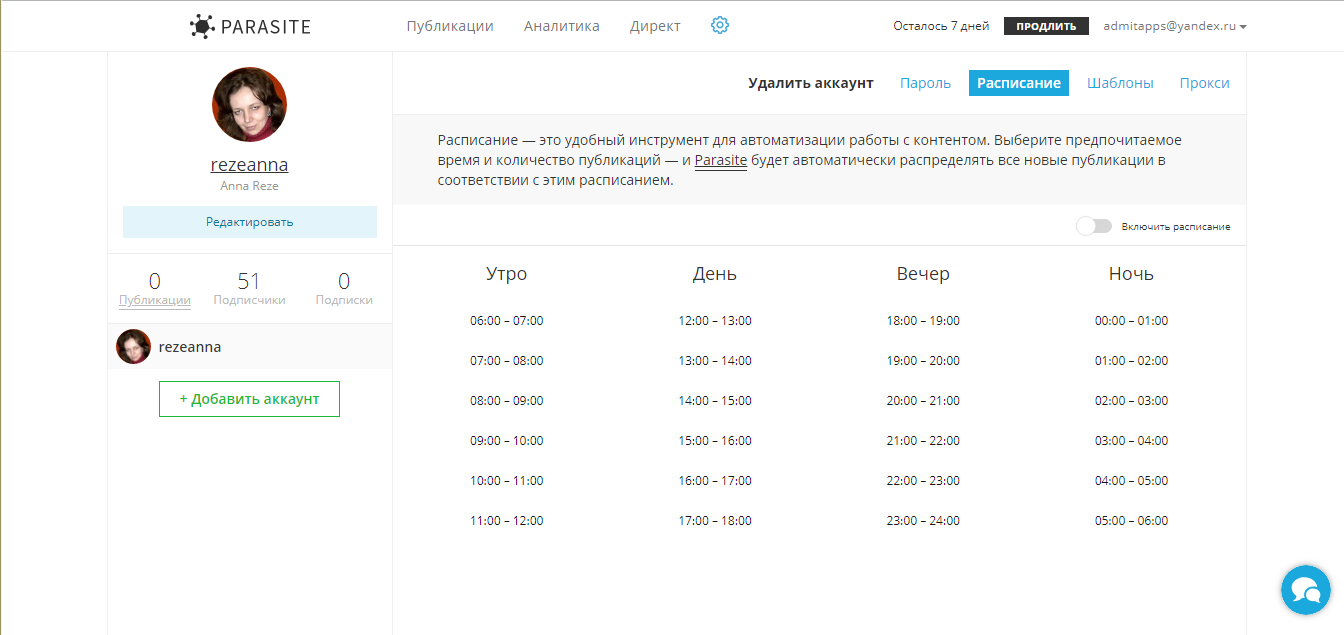The height and width of the screenshot is (635, 1344).
Task: Open the rezeanna username link
Action: [249, 165]
